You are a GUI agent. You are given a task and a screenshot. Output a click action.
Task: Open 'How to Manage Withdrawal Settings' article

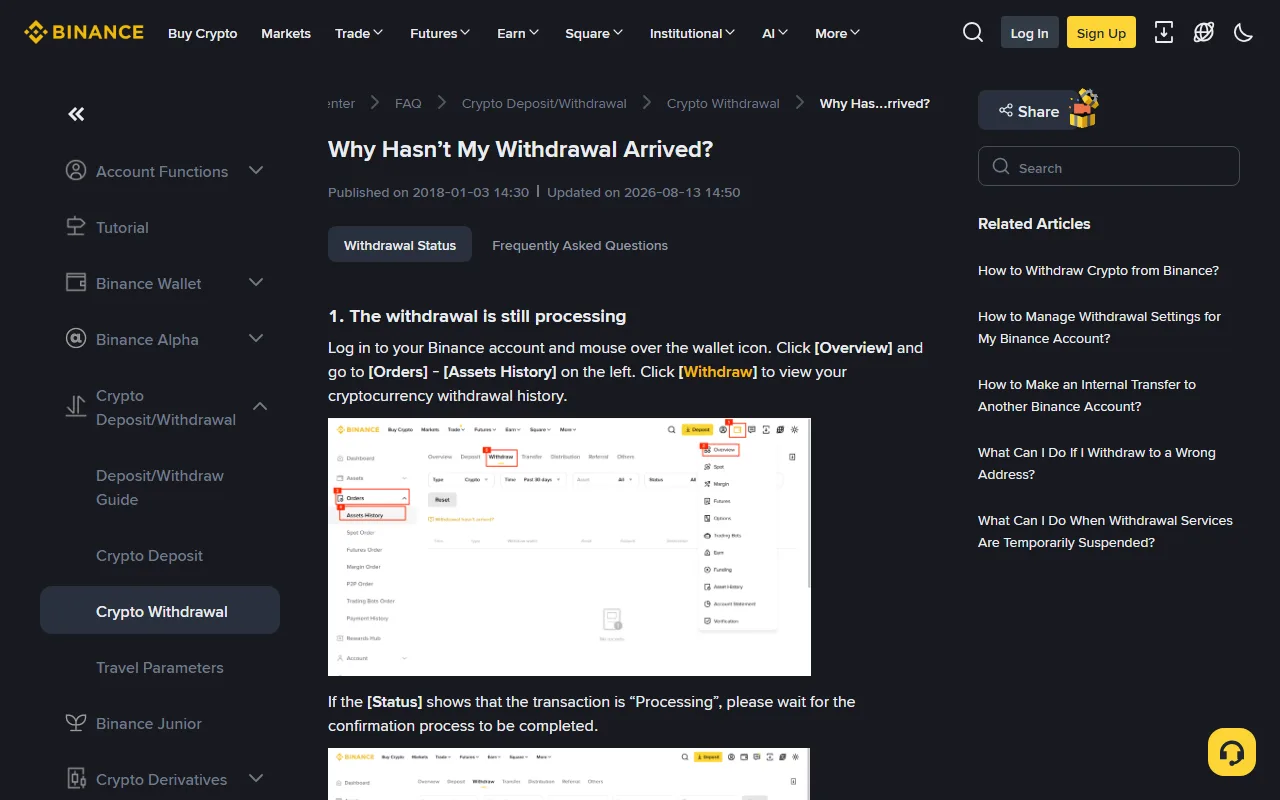[x=1099, y=327]
